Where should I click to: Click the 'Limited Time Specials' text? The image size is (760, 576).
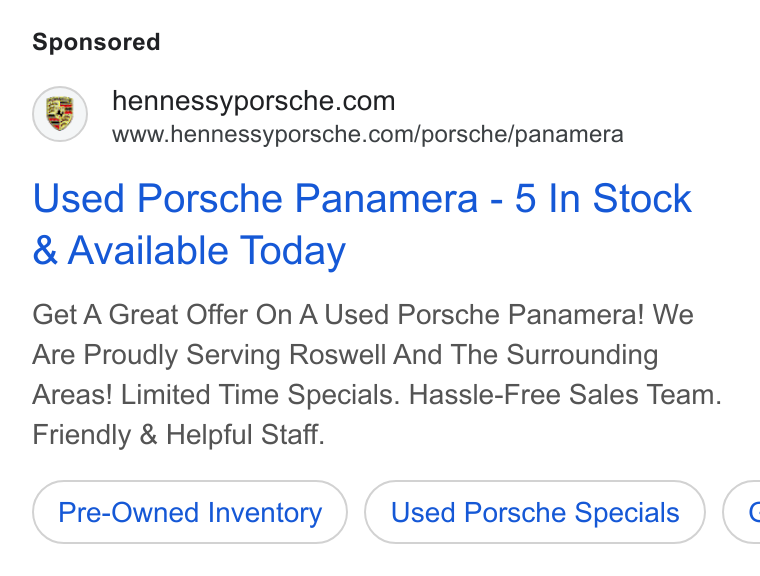tap(260, 394)
